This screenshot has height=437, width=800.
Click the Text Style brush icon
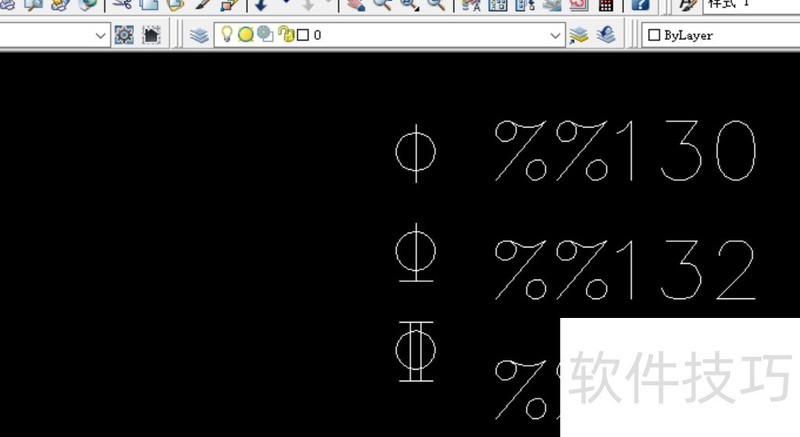[x=687, y=5]
